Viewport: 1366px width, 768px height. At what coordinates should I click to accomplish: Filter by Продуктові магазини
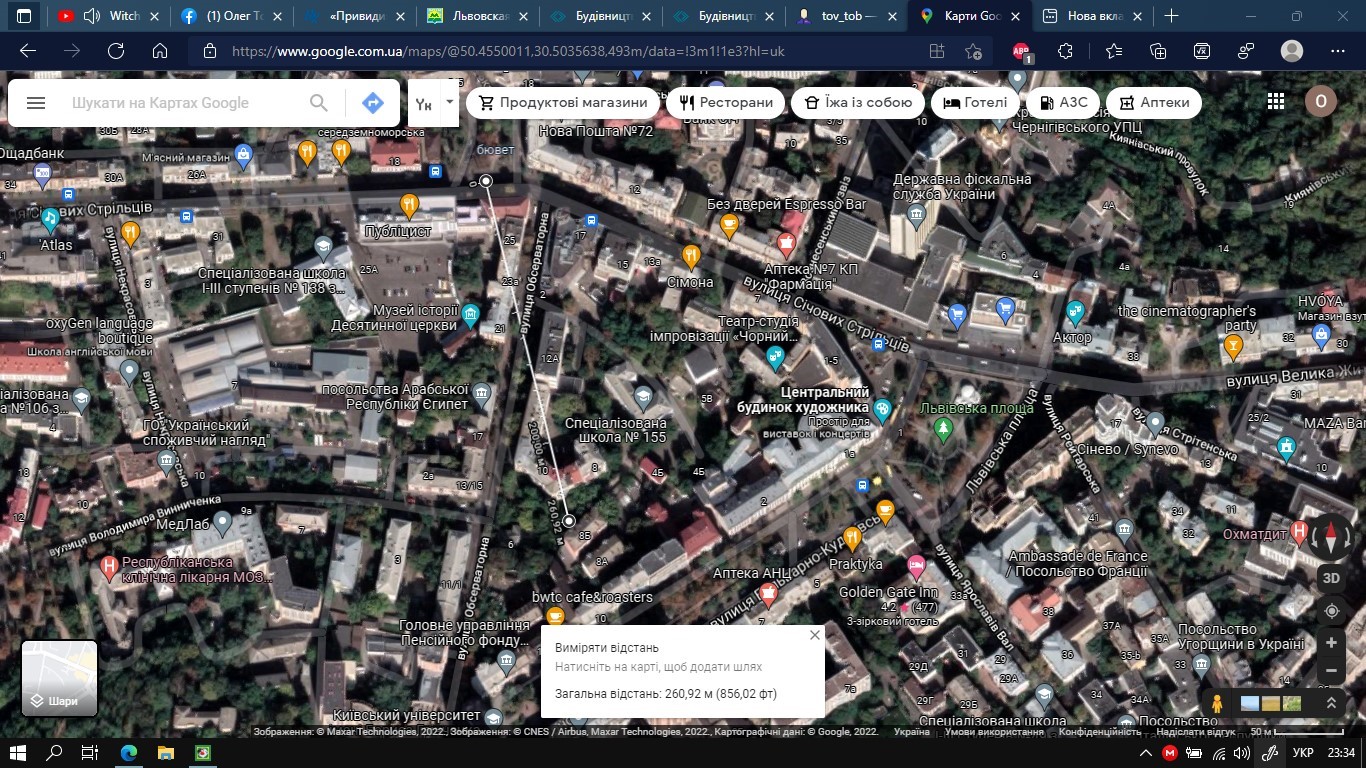564,102
